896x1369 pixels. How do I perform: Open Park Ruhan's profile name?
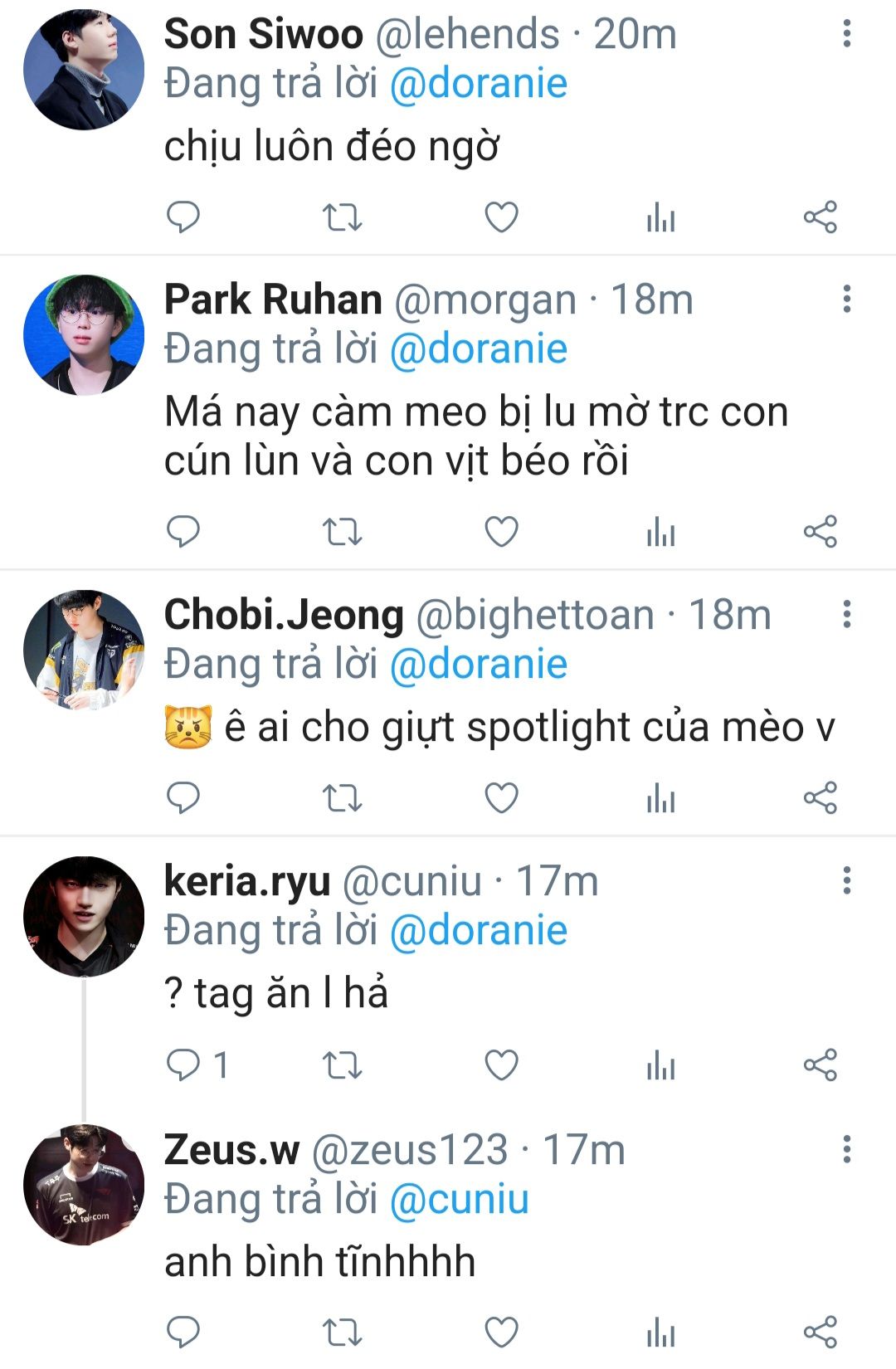click(x=273, y=300)
